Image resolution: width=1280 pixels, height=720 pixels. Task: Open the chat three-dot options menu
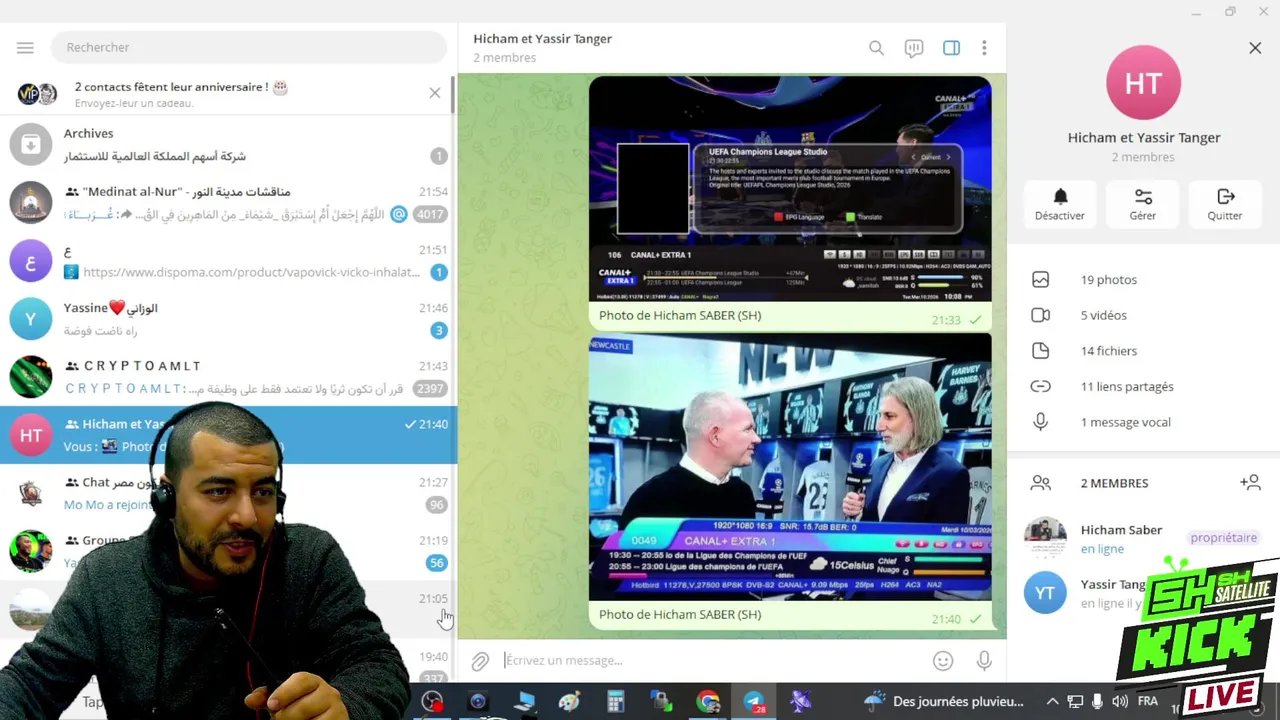(984, 47)
